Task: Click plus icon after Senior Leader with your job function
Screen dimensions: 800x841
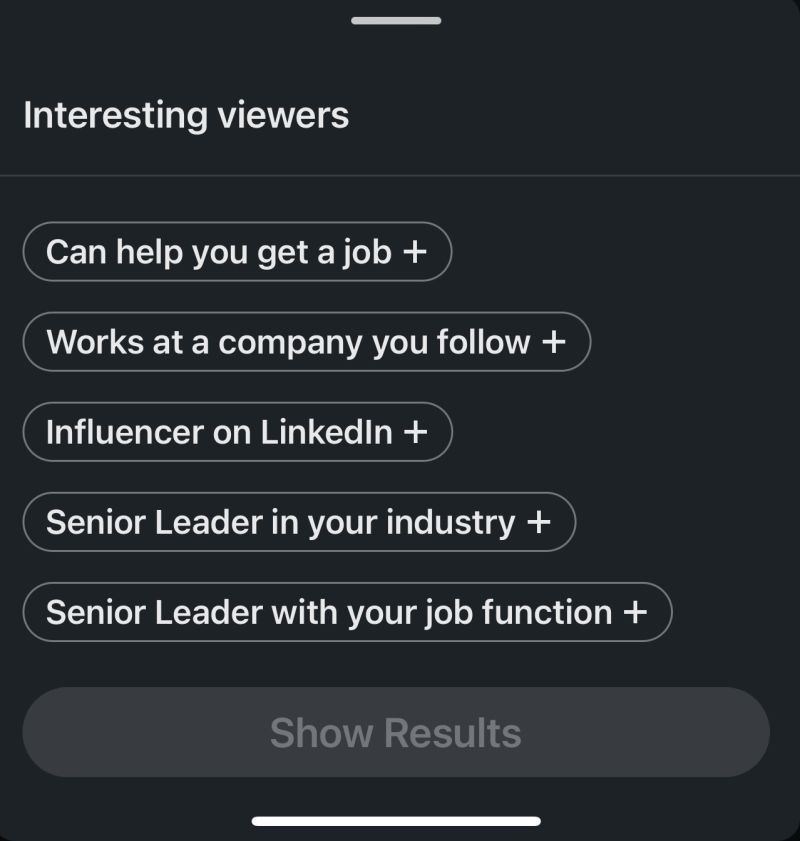Action: coord(635,612)
